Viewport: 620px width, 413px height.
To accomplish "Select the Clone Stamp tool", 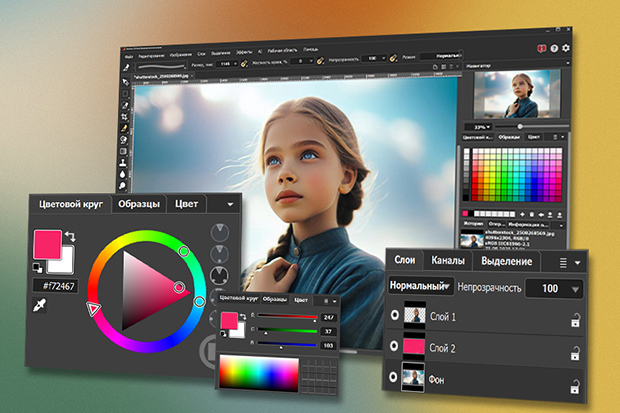I will pos(123,163).
